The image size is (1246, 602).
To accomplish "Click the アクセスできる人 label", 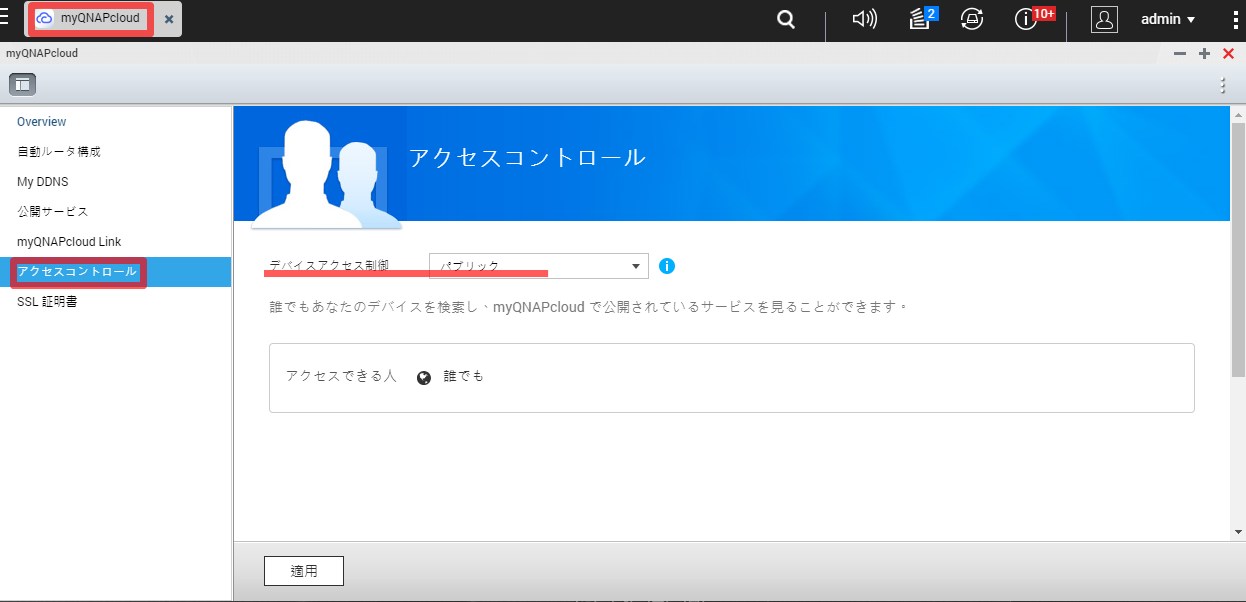I will coord(342,377).
